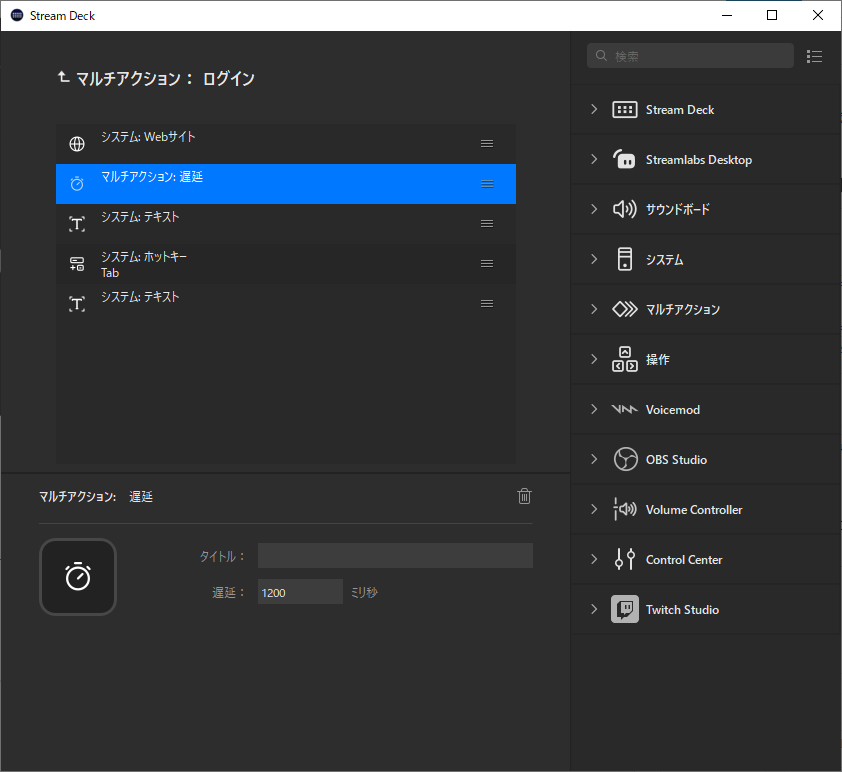Expand the Stream Deck category chevron
The image size is (842, 772).
(594, 109)
